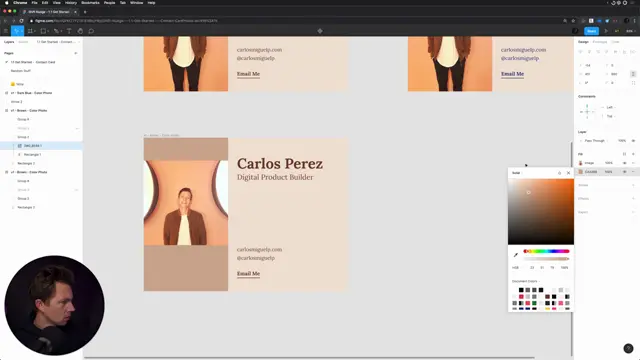Remove the solid color fill with minus
Image resolution: width=640 pixels, height=360 pixels.
click(x=633, y=172)
